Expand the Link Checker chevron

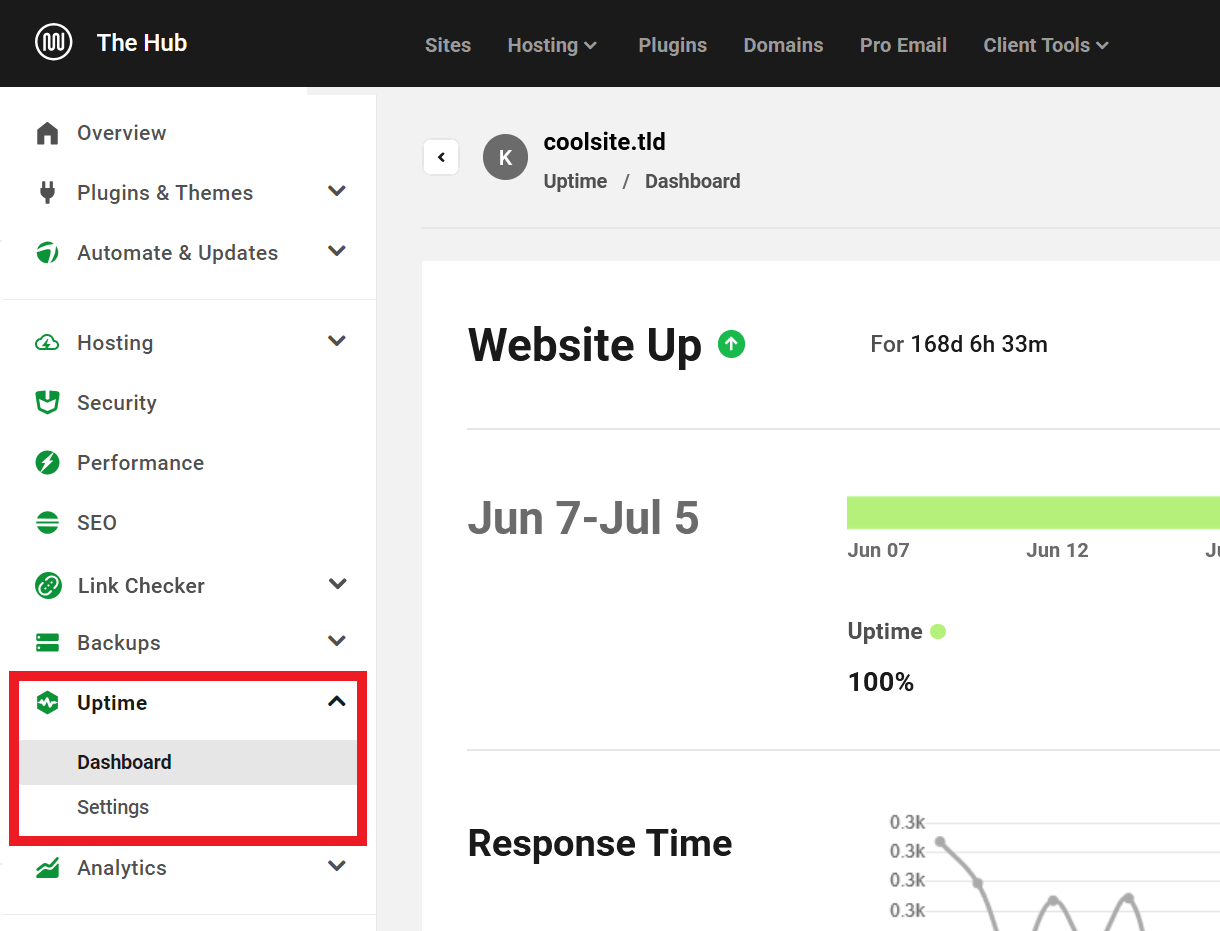(338, 584)
